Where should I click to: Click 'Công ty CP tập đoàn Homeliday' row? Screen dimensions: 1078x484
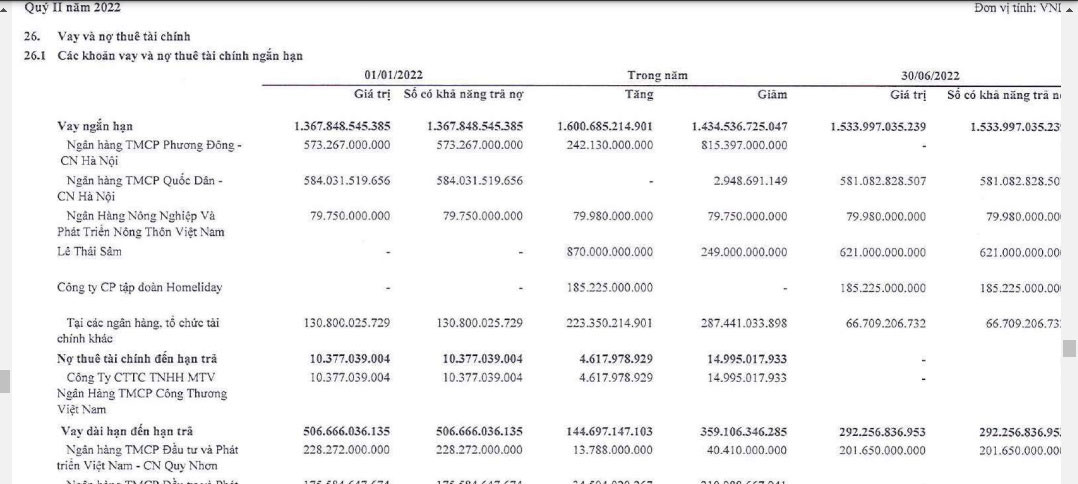[139, 288]
